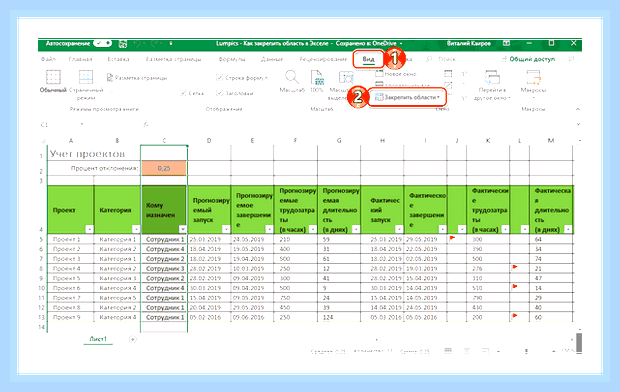620x392 pixels.
Task: Open filter dropdown in Проект header
Action: pos(89,229)
